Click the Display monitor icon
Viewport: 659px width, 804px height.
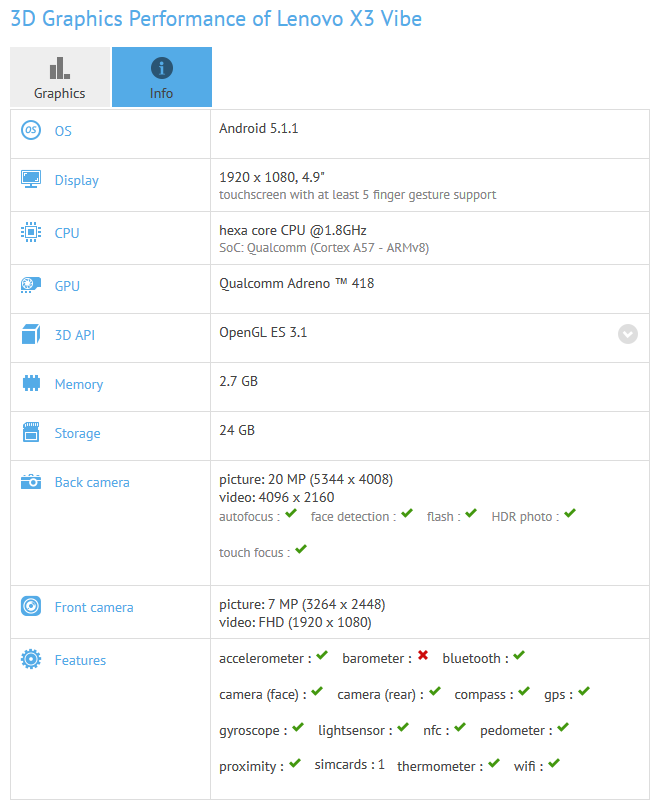[31, 179]
